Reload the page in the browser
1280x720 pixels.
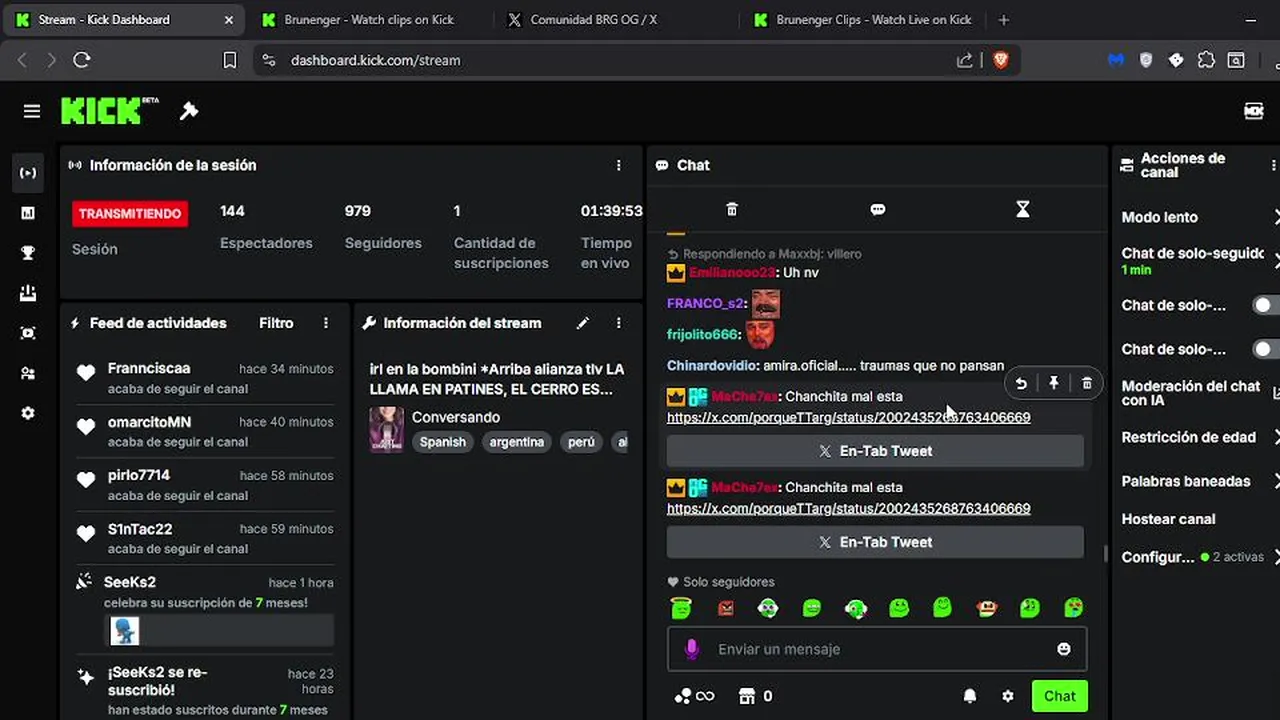click(x=82, y=60)
